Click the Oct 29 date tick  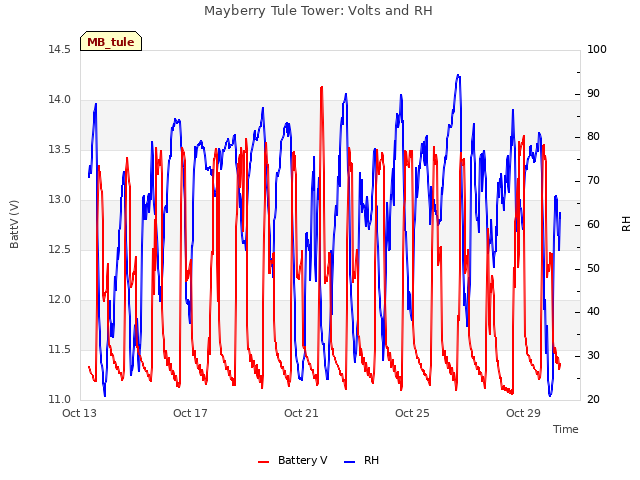pyautogui.click(x=523, y=413)
